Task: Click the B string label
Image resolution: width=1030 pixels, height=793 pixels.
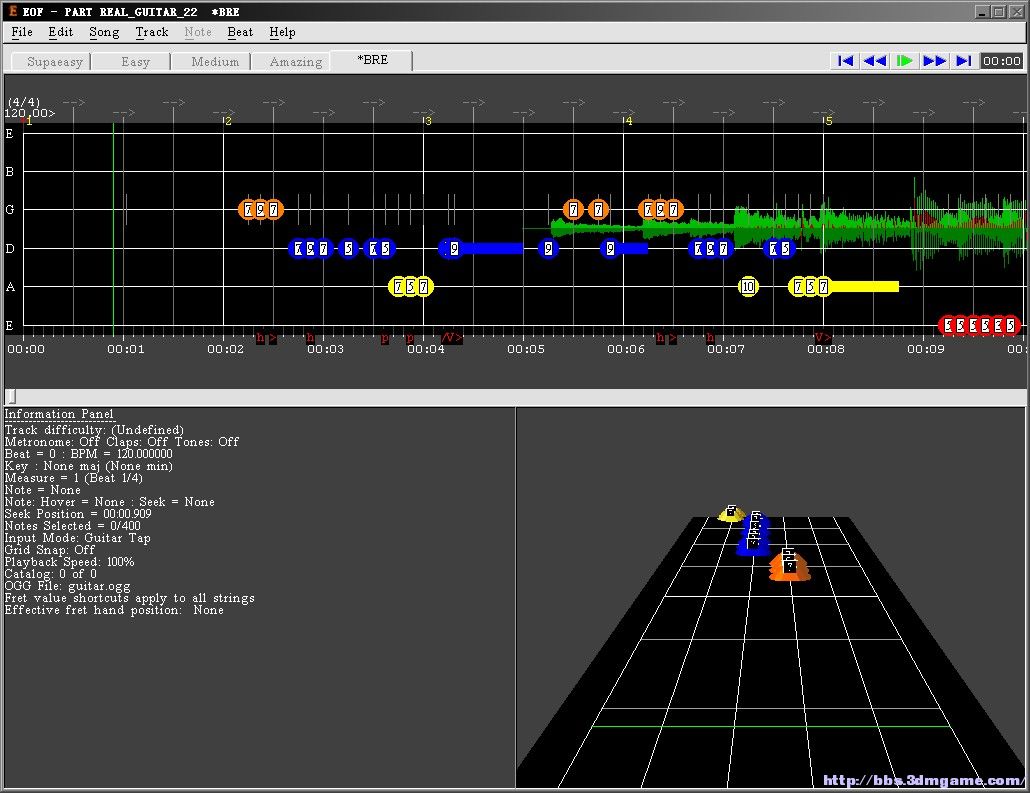Action: (x=10, y=172)
